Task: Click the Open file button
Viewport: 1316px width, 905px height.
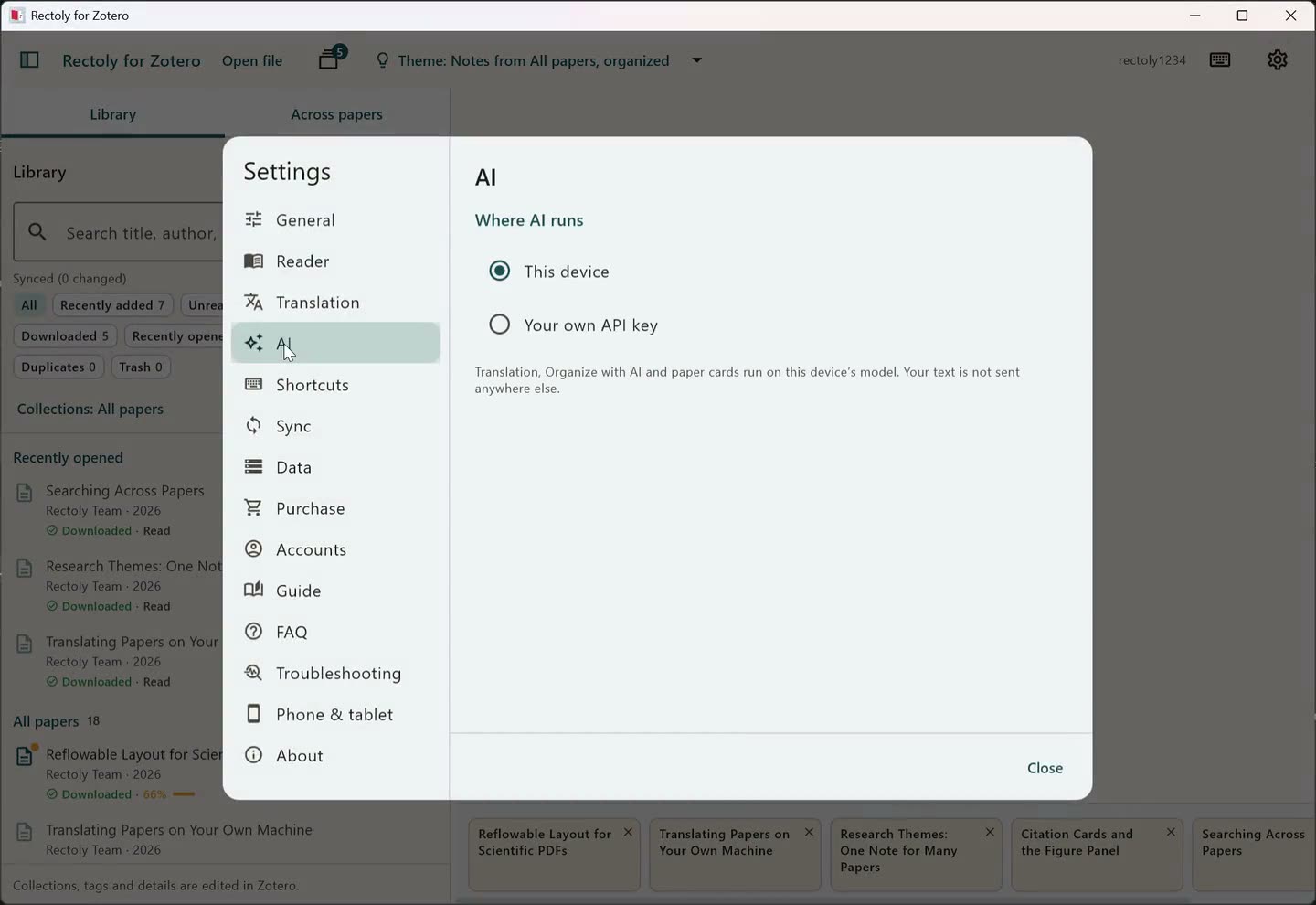Action: click(252, 60)
